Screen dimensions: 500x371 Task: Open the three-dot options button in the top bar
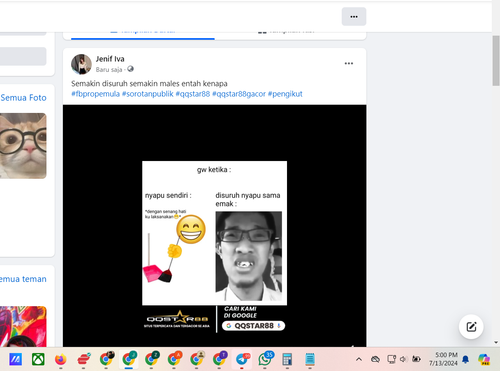click(354, 17)
